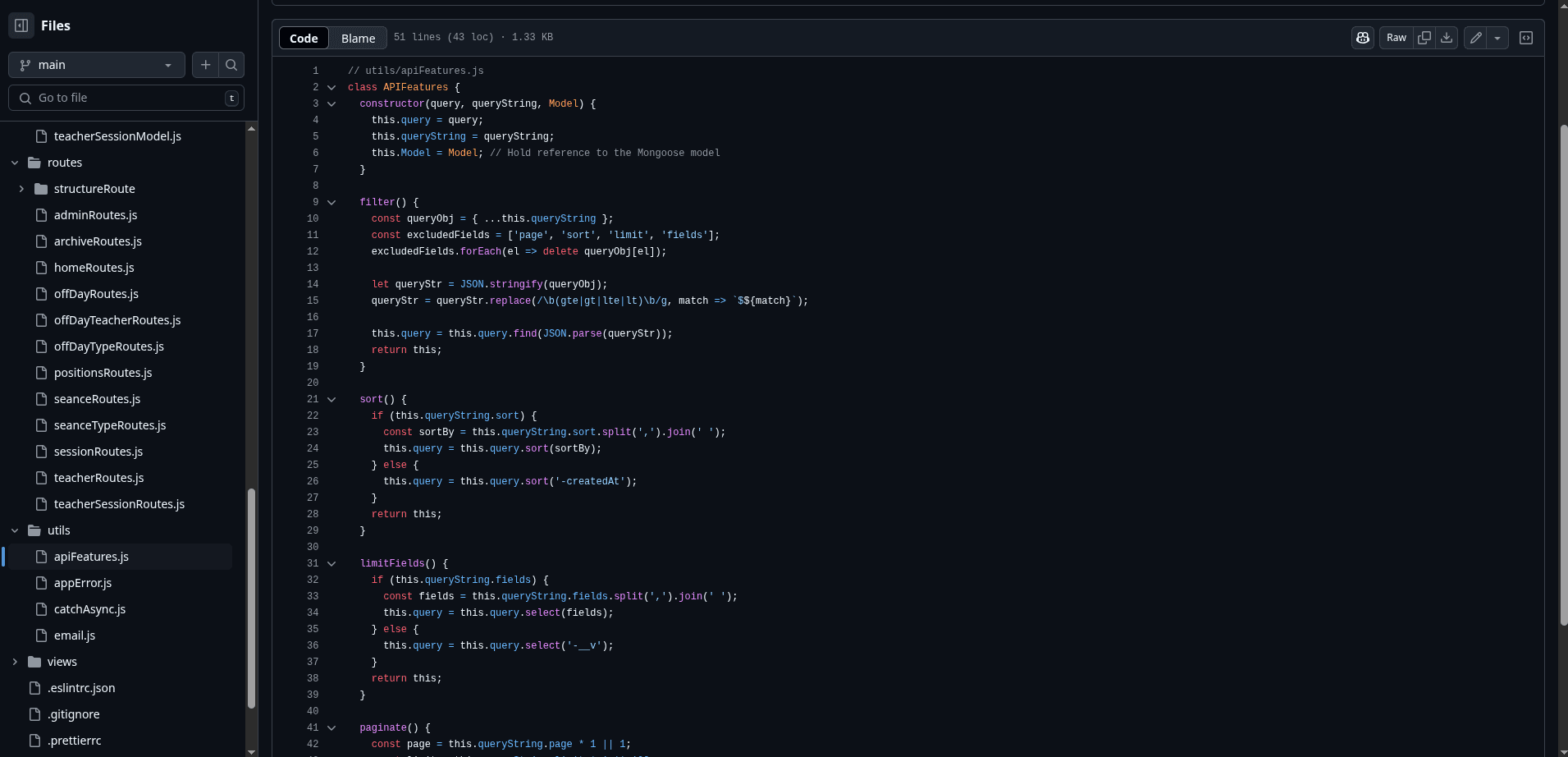This screenshot has width=1568, height=757.
Task: Click the file size text 1.33 KB
Action: click(533, 37)
